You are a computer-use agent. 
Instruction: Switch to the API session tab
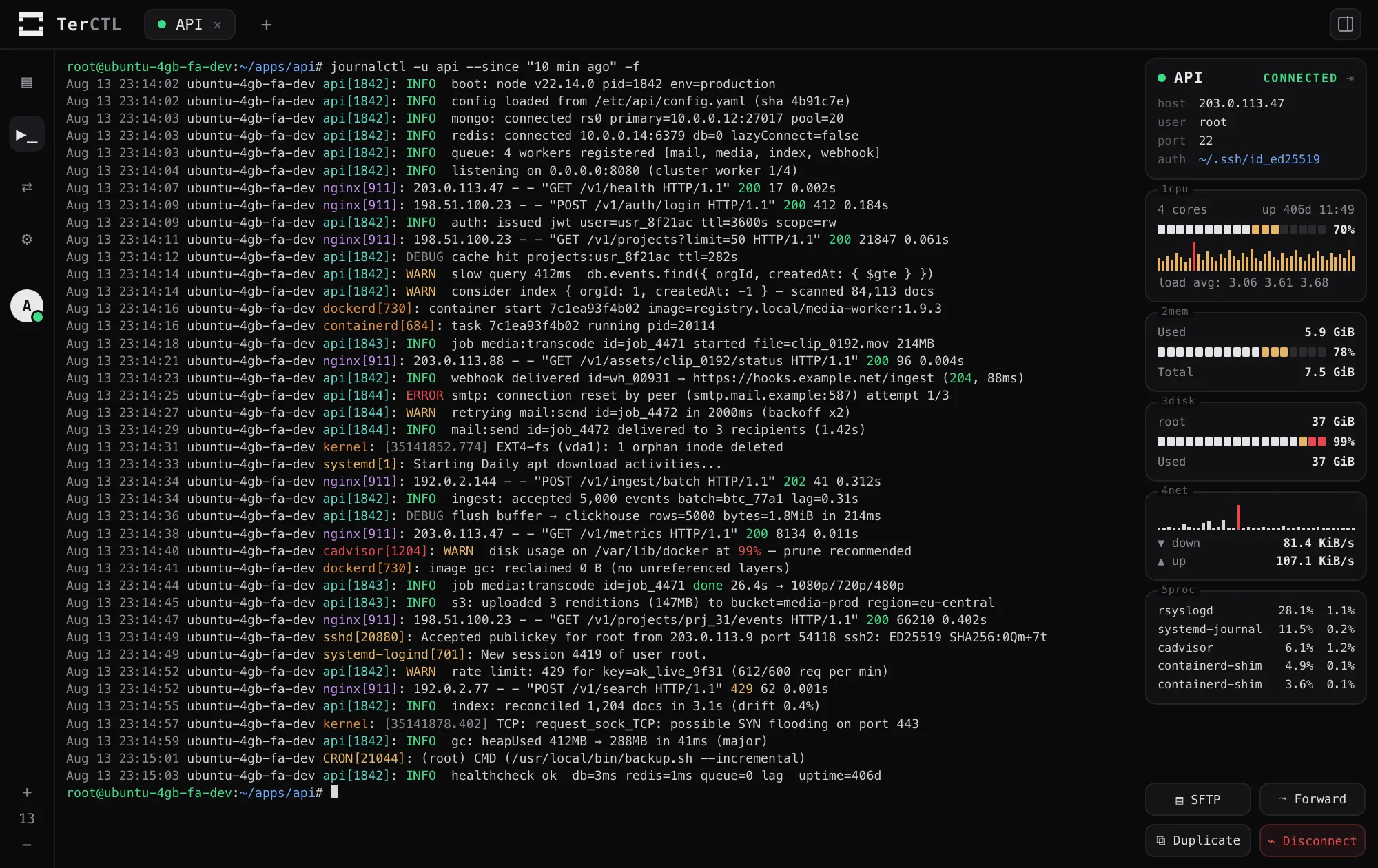pyautogui.click(x=189, y=24)
